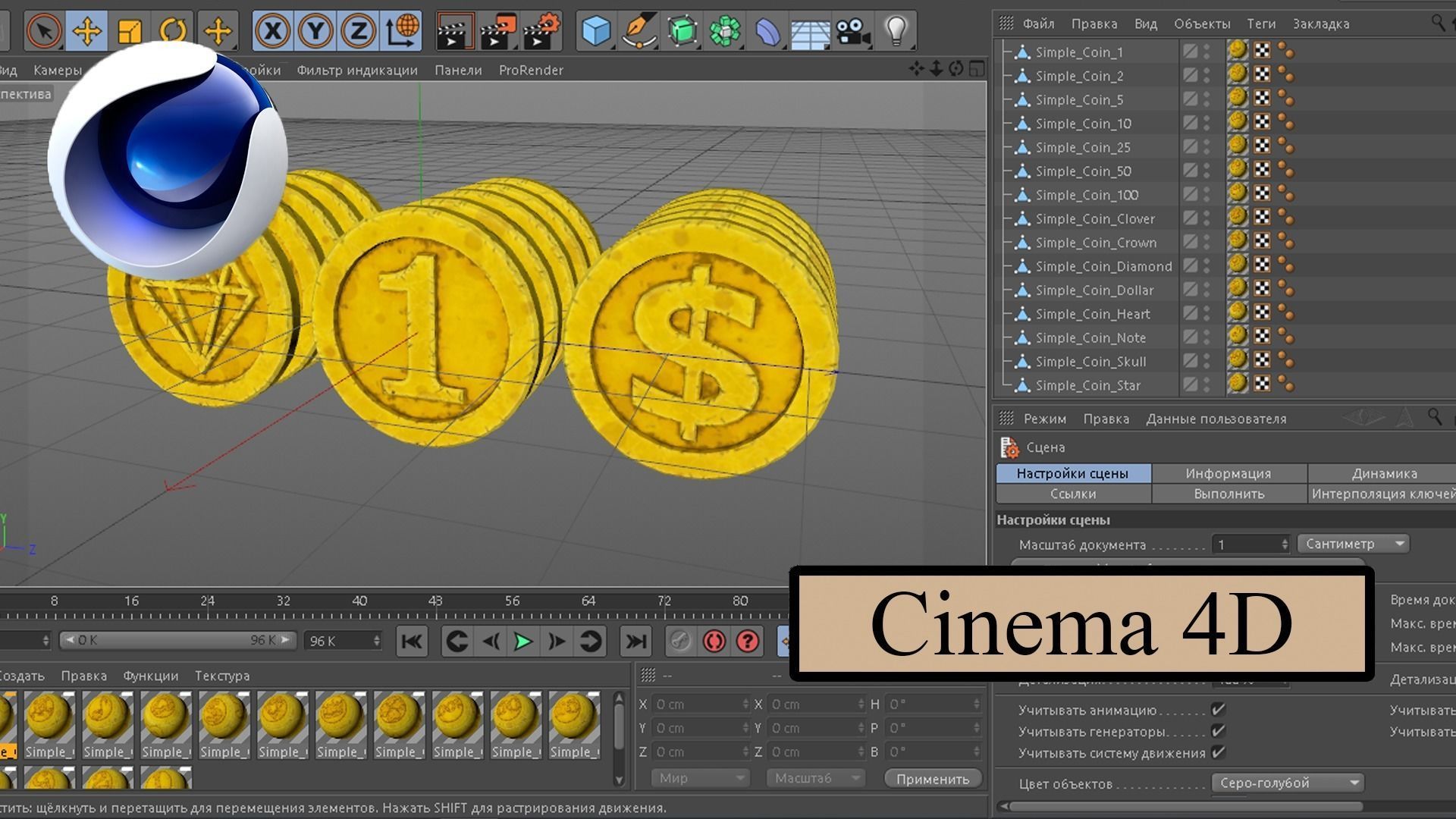Activate the Rotate tool
The width and height of the screenshot is (1456, 819).
[x=174, y=31]
